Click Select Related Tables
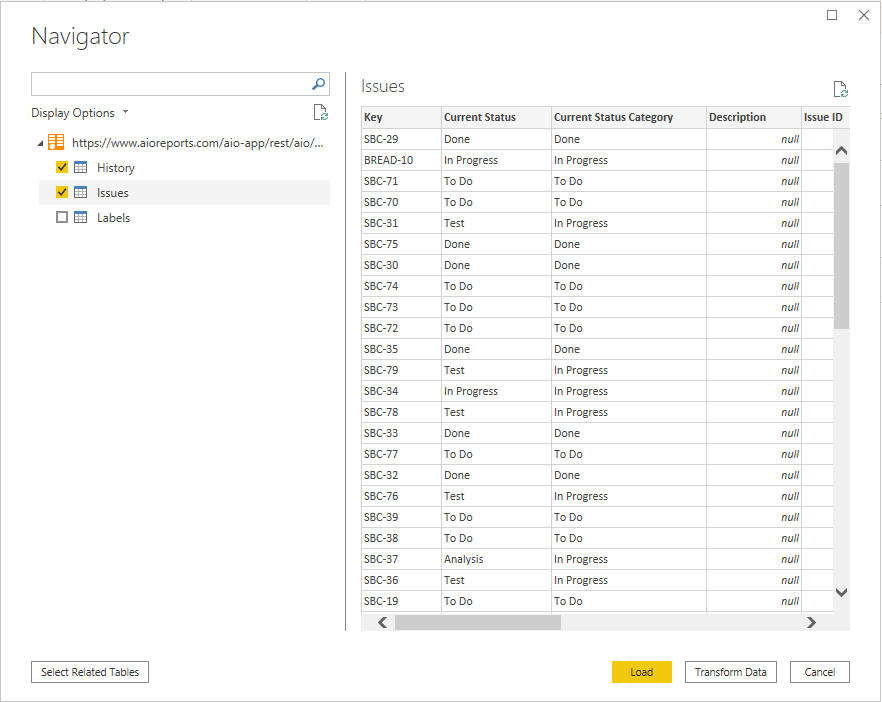 pyautogui.click(x=89, y=672)
